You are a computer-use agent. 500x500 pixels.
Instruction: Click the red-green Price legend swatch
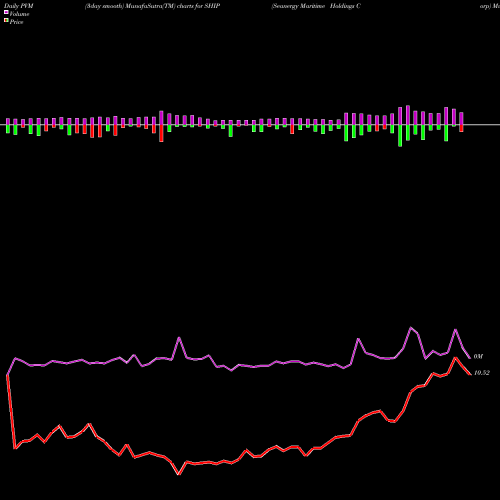(x=6, y=20)
